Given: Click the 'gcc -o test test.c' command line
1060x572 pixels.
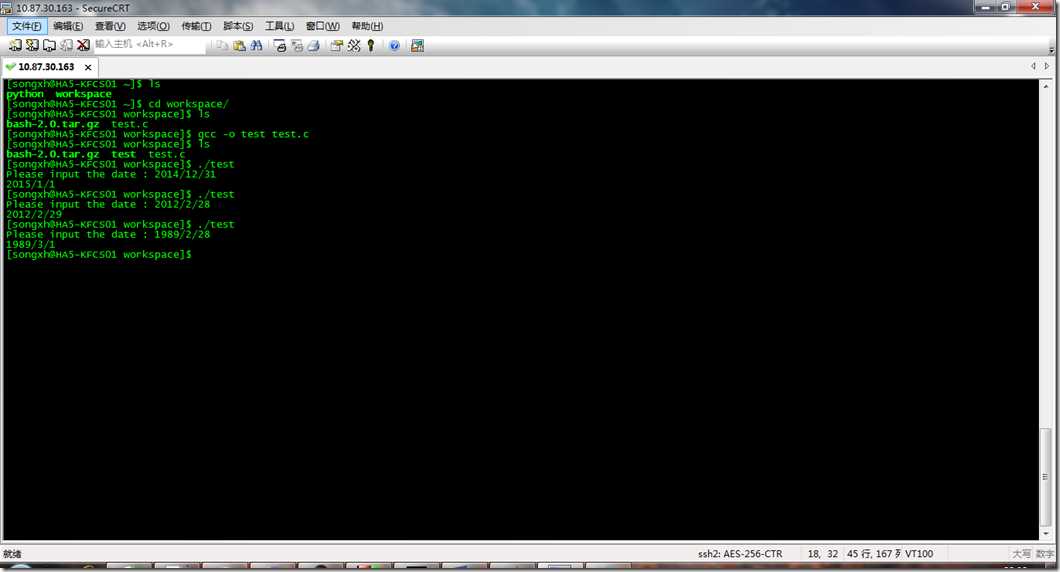Looking at the screenshot, I should point(158,134).
